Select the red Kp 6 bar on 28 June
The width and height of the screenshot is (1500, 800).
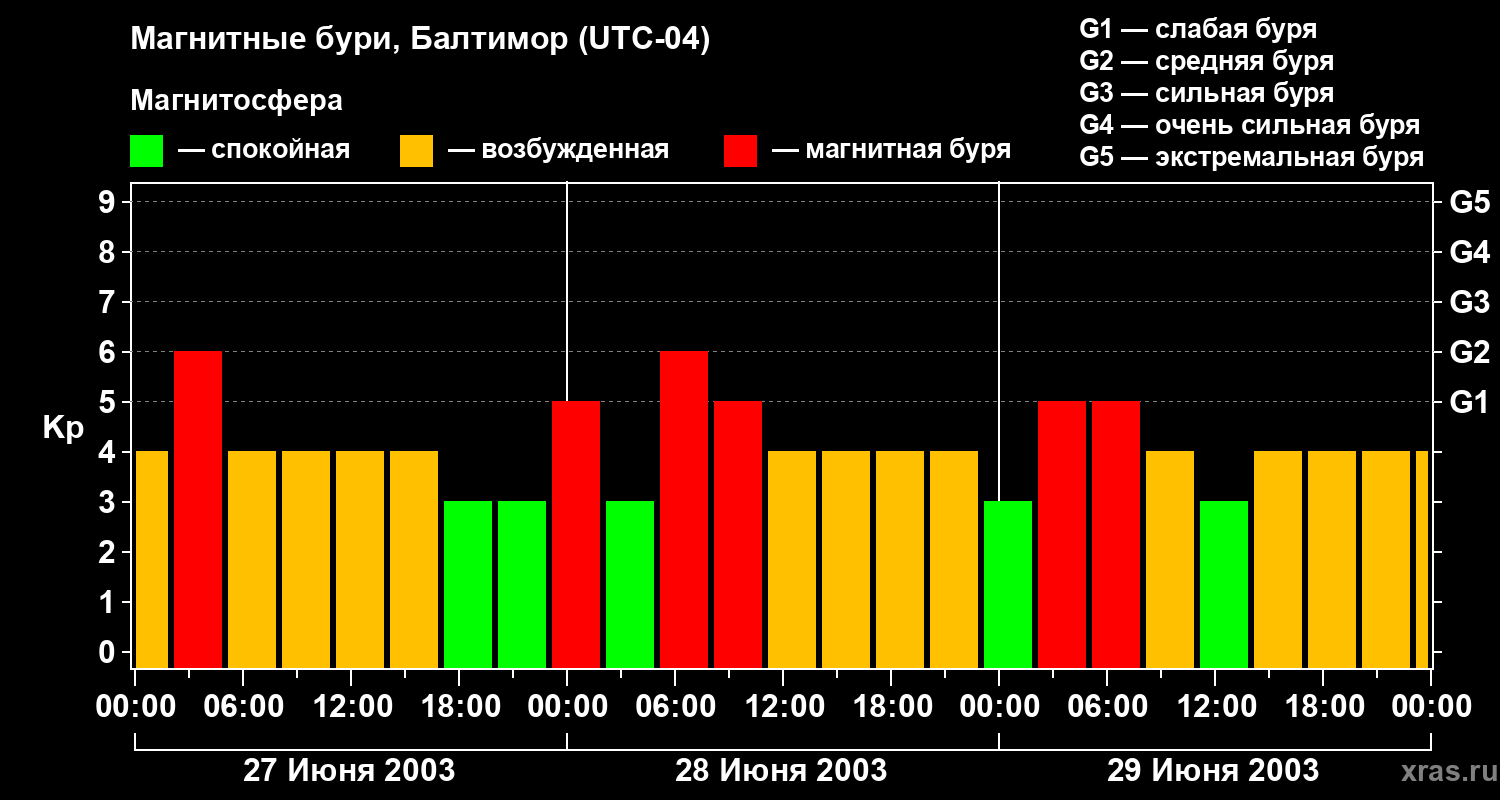click(684, 509)
